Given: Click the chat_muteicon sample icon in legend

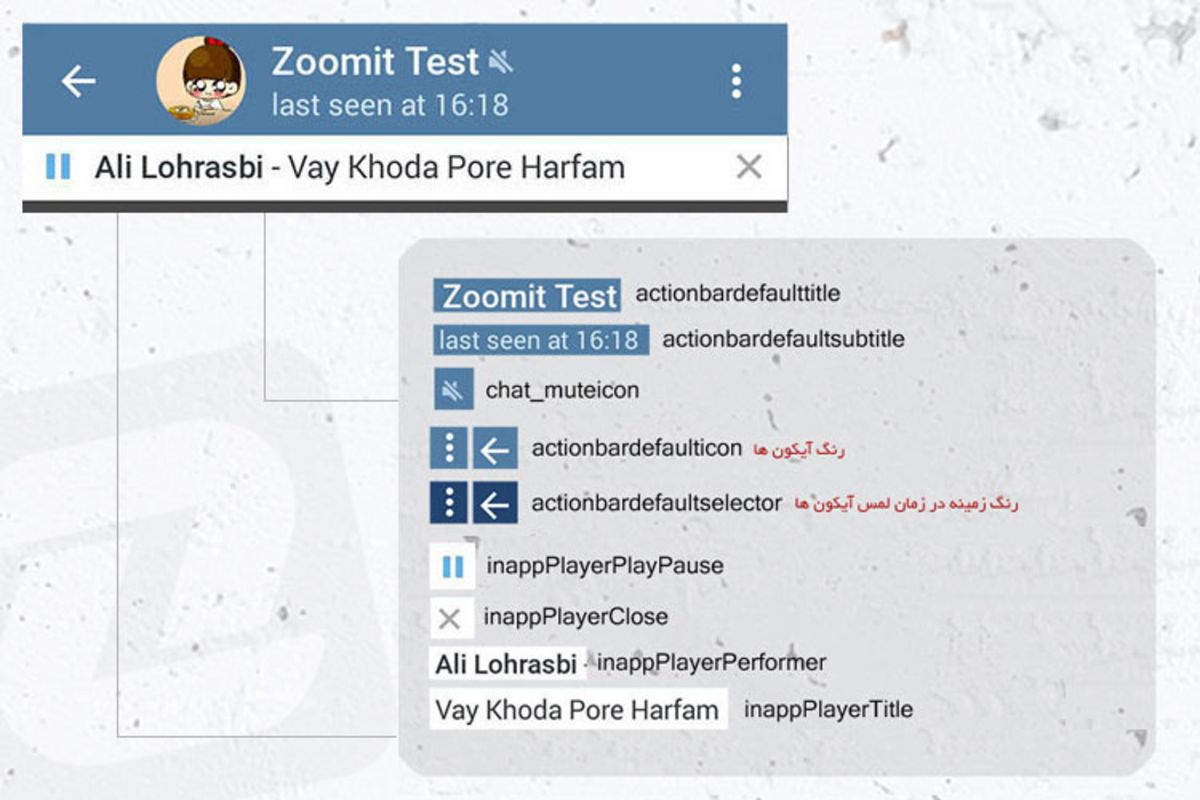Looking at the screenshot, I should tap(453, 390).
